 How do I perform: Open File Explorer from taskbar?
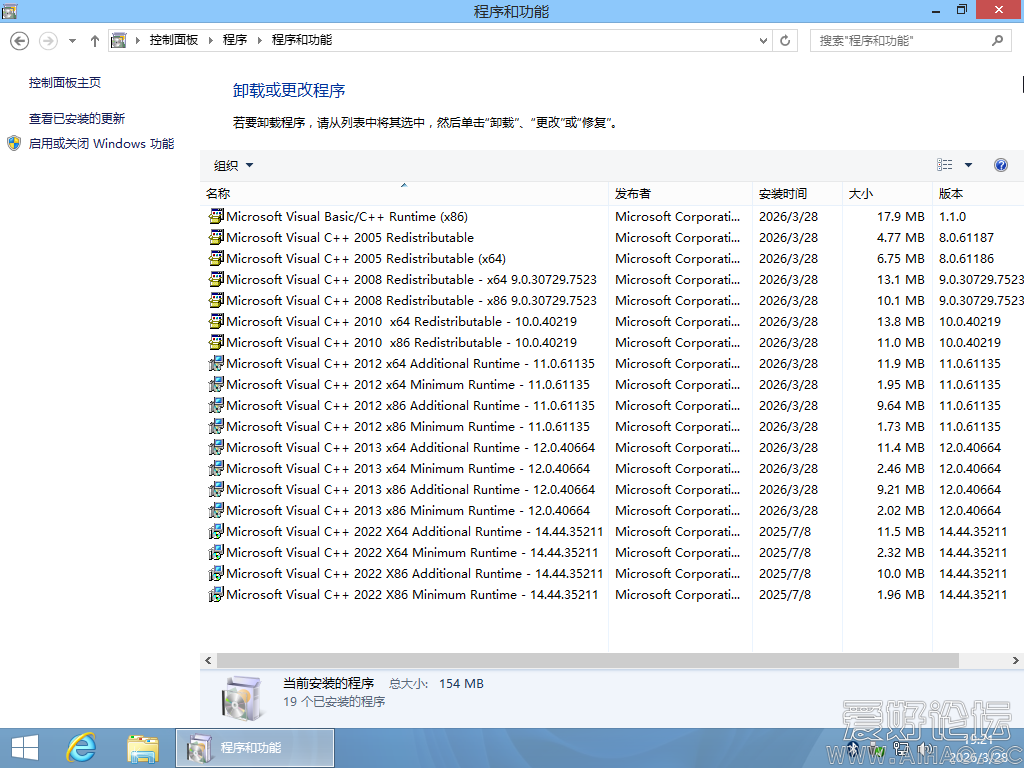pyautogui.click(x=143, y=749)
